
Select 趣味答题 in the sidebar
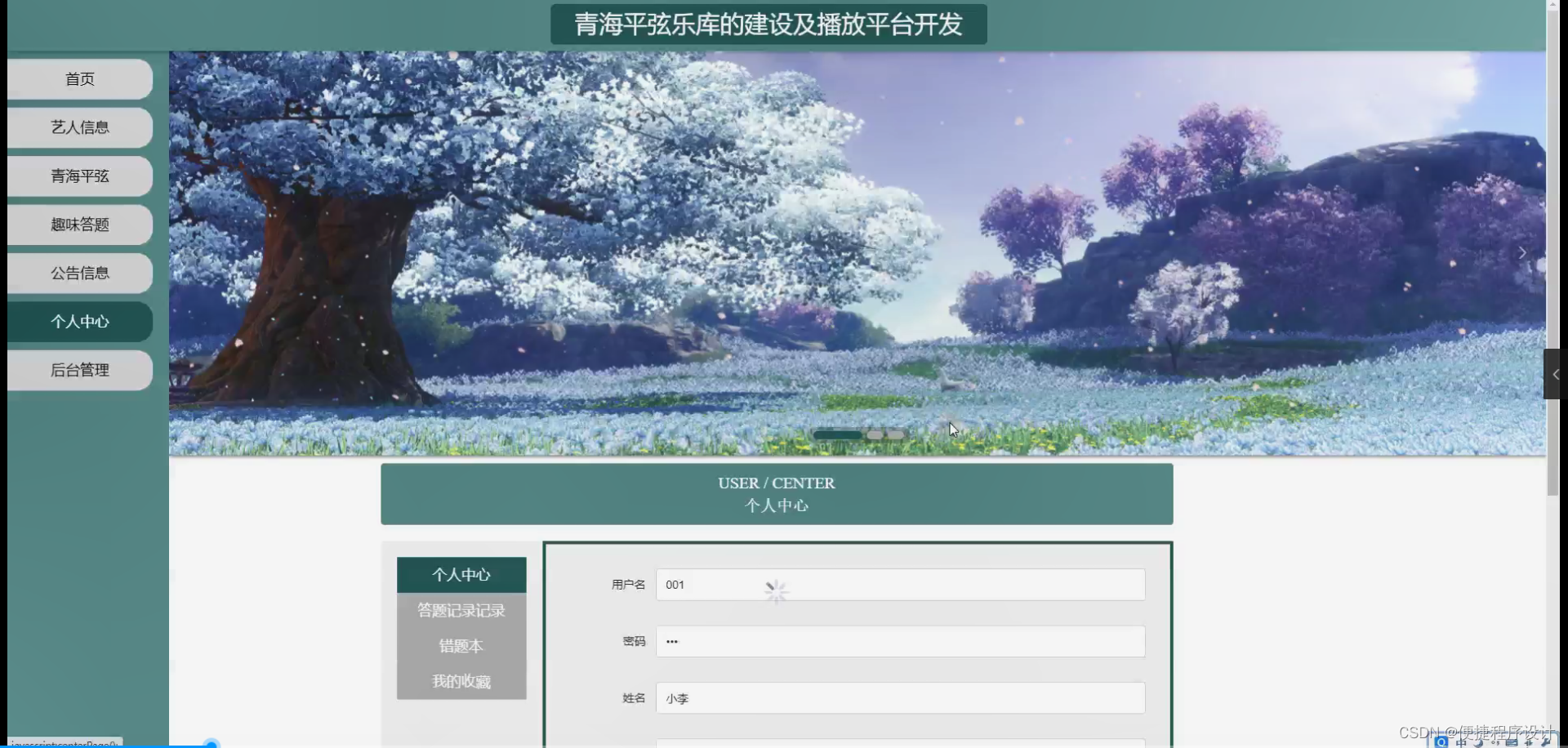point(80,225)
